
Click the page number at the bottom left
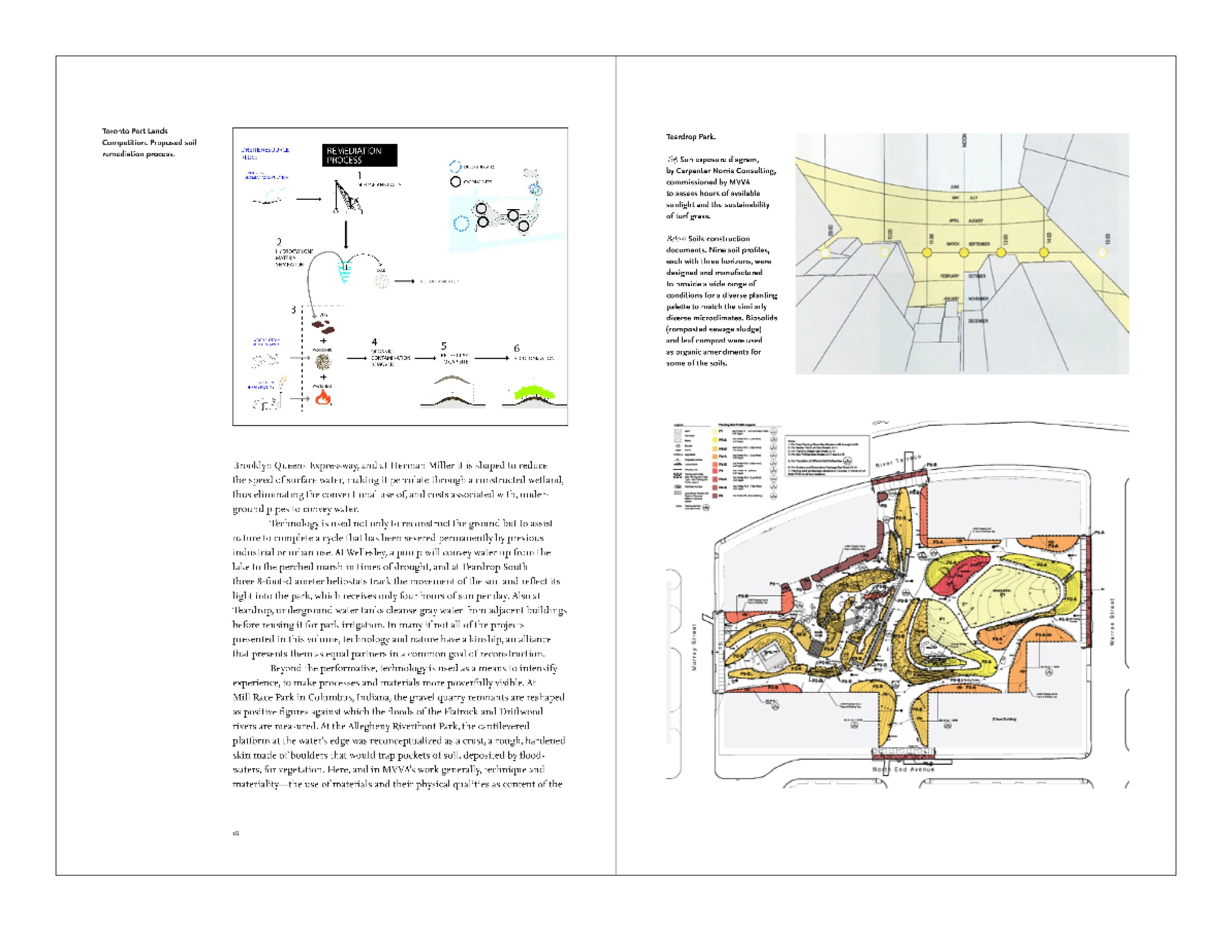(236, 833)
